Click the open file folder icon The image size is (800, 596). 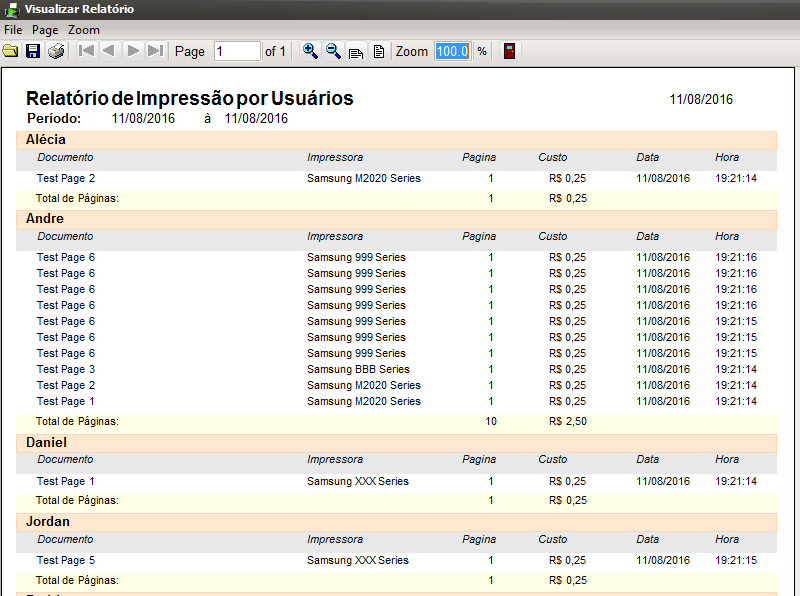[11, 51]
